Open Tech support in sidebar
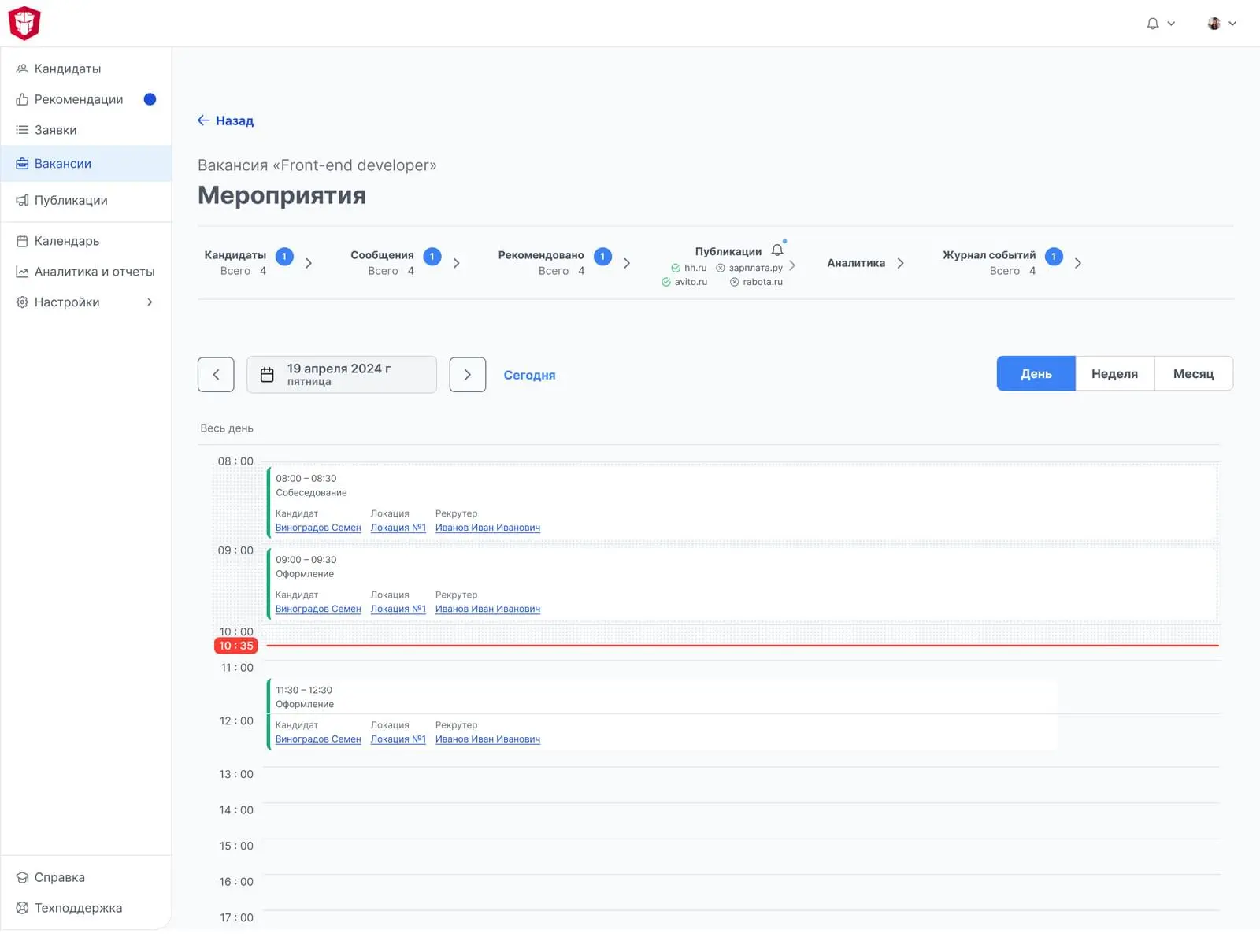This screenshot has width=1260, height=952. tap(78, 908)
